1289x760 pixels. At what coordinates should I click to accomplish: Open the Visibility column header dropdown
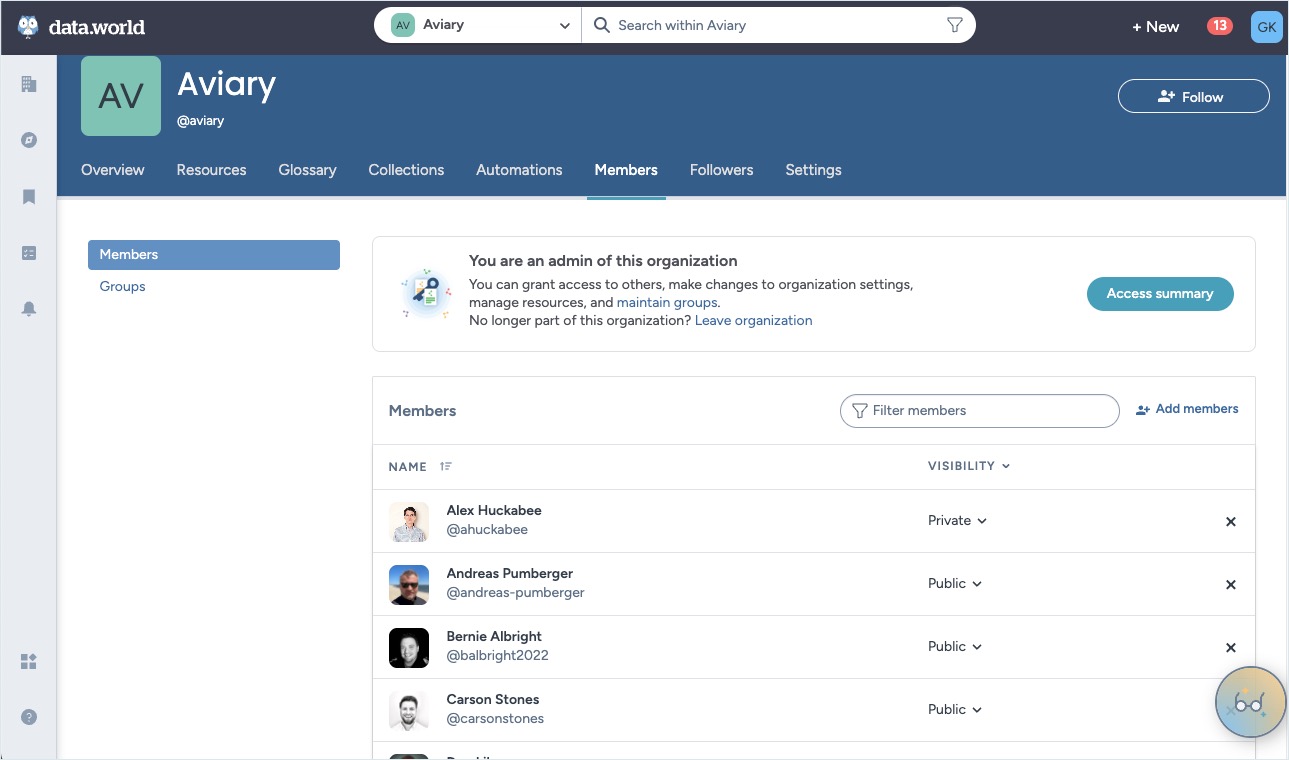click(x=969, y=466)
